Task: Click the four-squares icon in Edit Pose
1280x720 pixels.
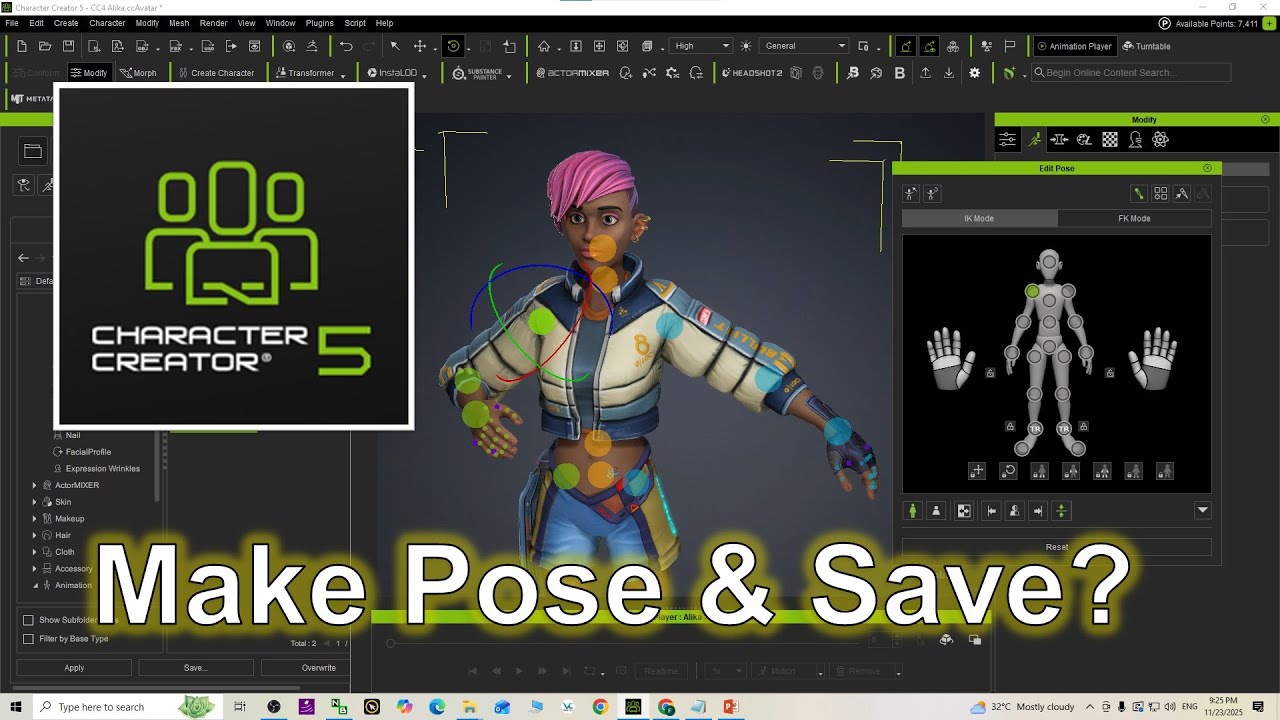Action: (x=1161, y=194)
